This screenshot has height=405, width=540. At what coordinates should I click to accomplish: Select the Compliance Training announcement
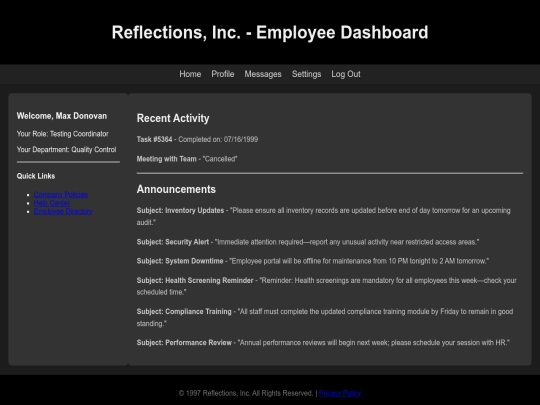(325, 318)
